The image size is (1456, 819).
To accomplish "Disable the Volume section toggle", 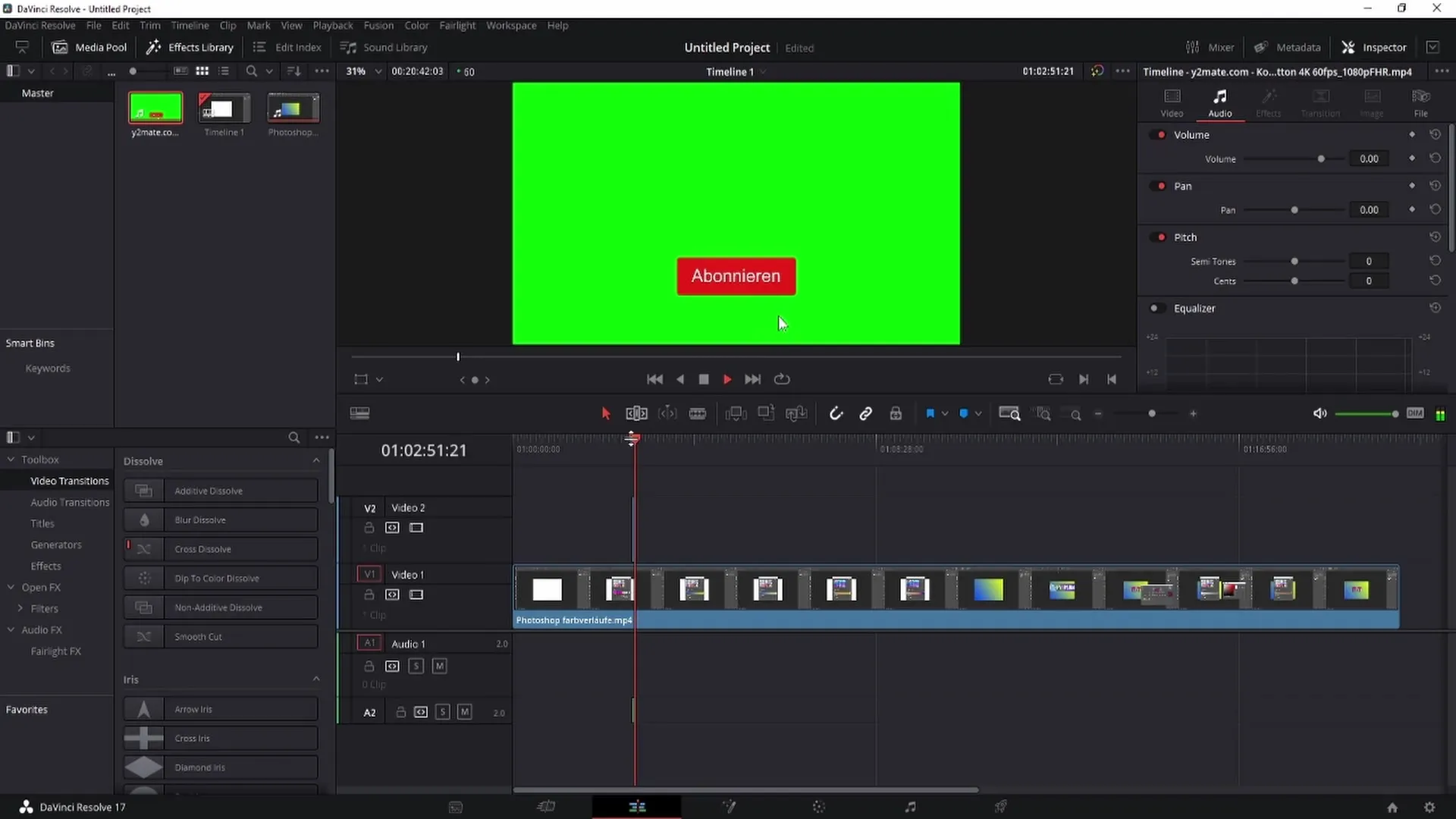I will coord(1158,135).
